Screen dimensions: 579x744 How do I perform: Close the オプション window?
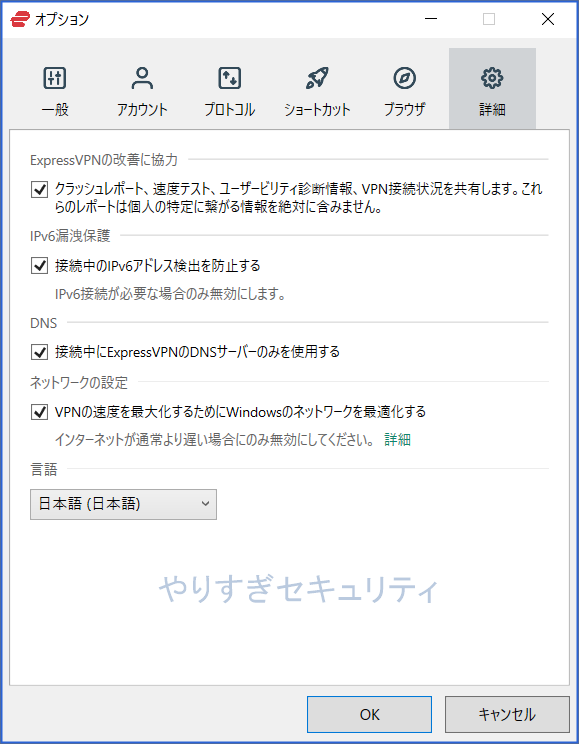pos(548,19)
